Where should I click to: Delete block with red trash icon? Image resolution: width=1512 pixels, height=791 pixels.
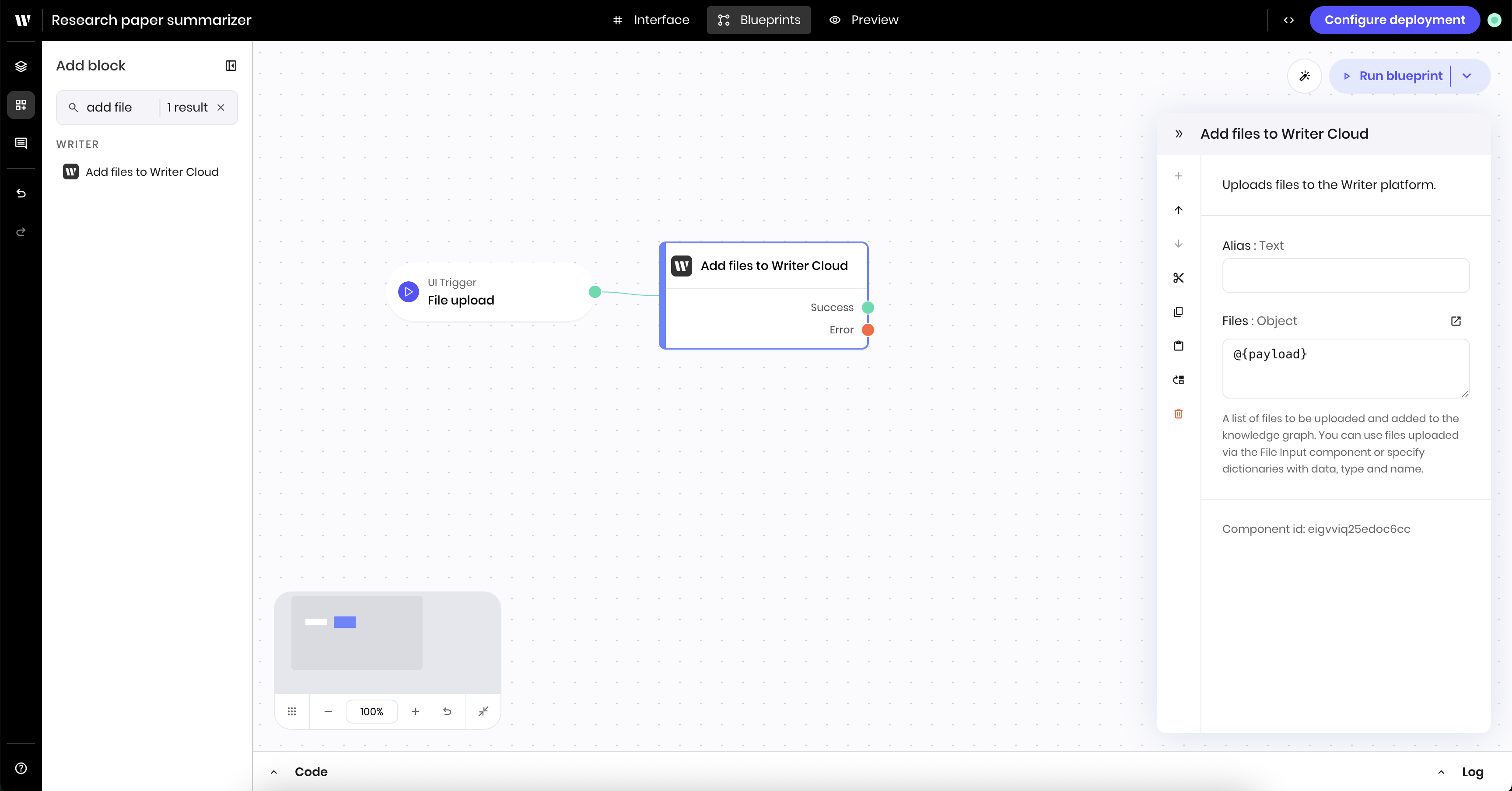(x=1178, y=414)
